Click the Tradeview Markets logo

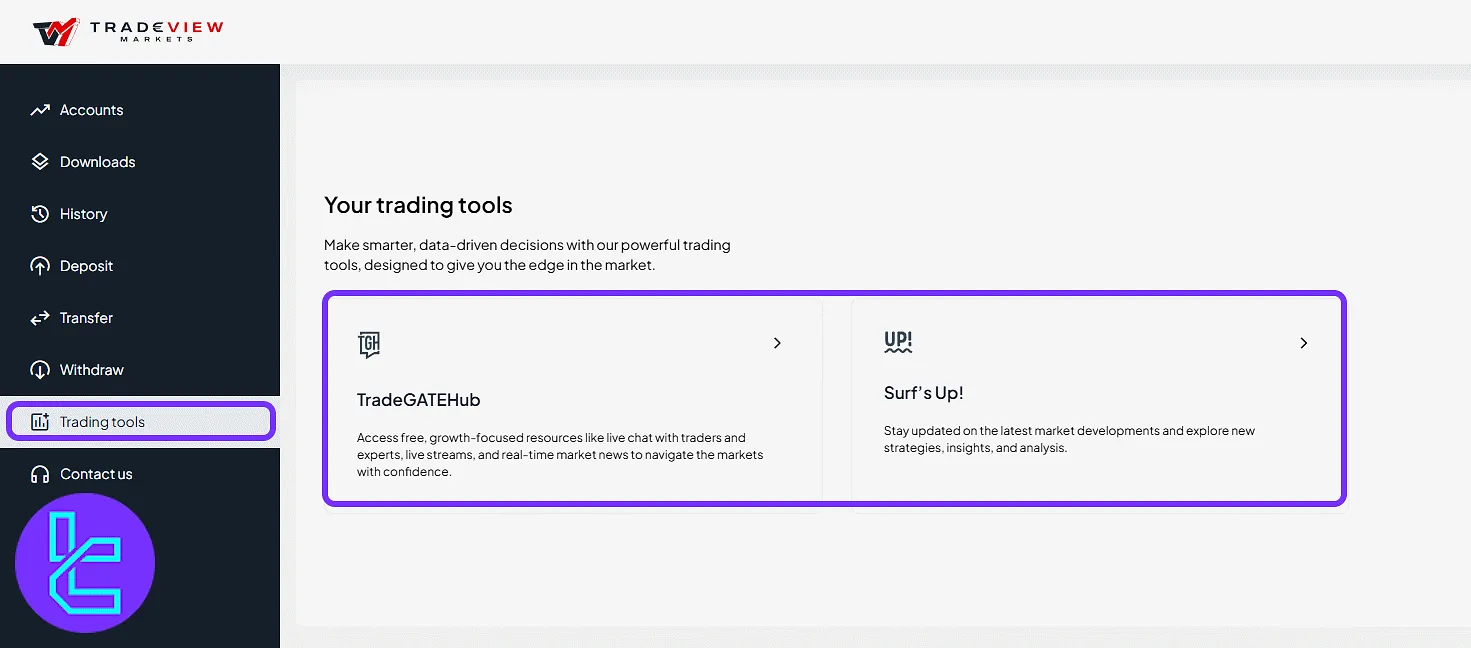128,32
